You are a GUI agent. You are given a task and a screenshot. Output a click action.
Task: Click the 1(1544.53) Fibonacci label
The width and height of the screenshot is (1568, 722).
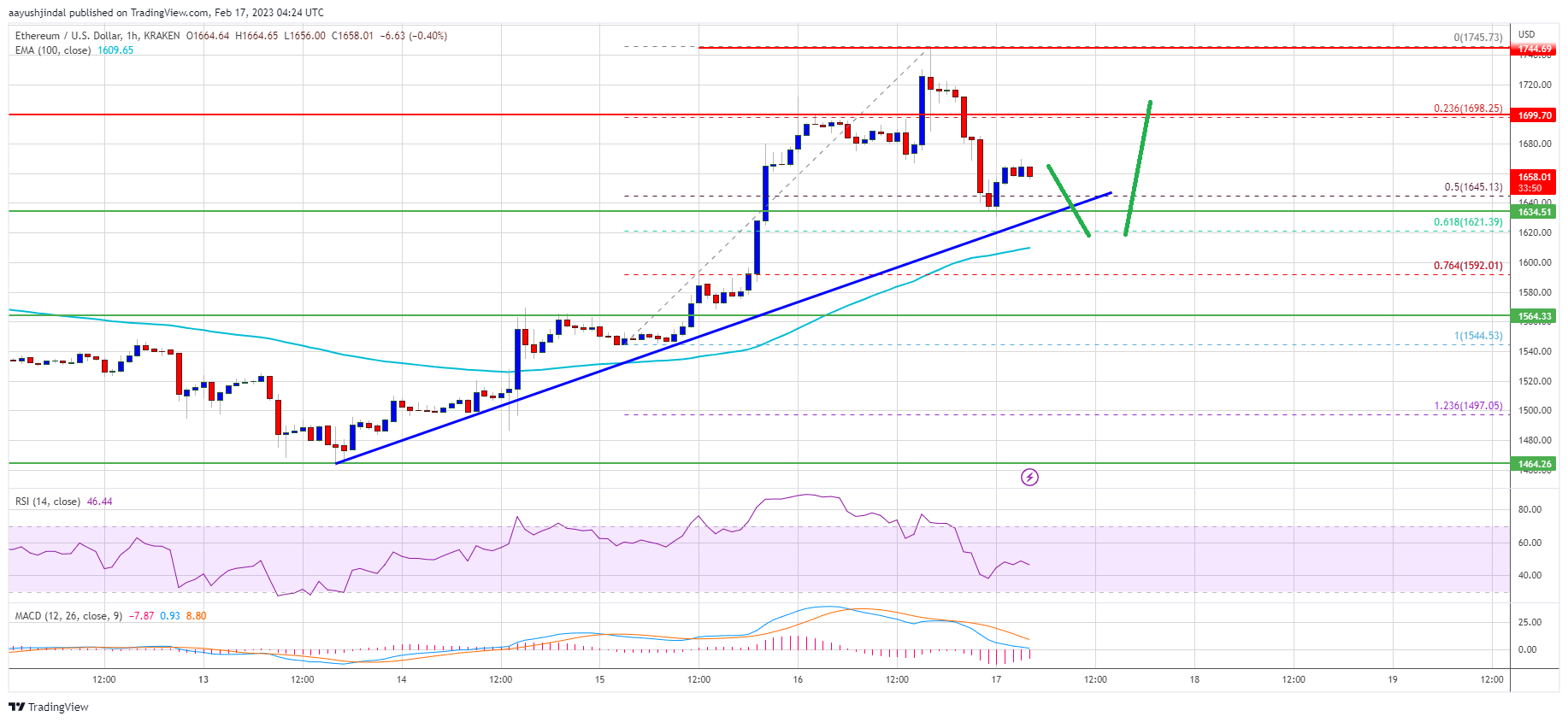click(1478, 336)
